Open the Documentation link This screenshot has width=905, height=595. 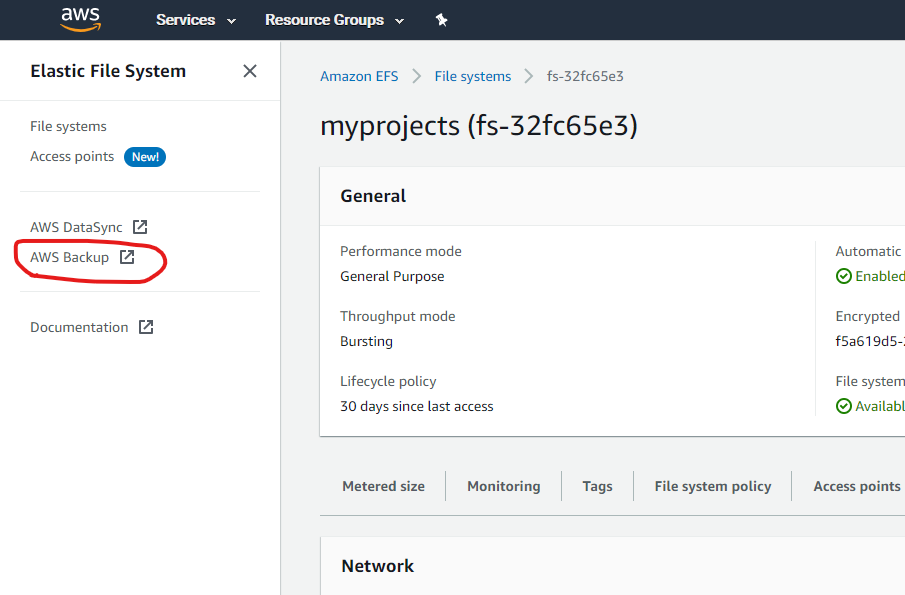[79, 327]
